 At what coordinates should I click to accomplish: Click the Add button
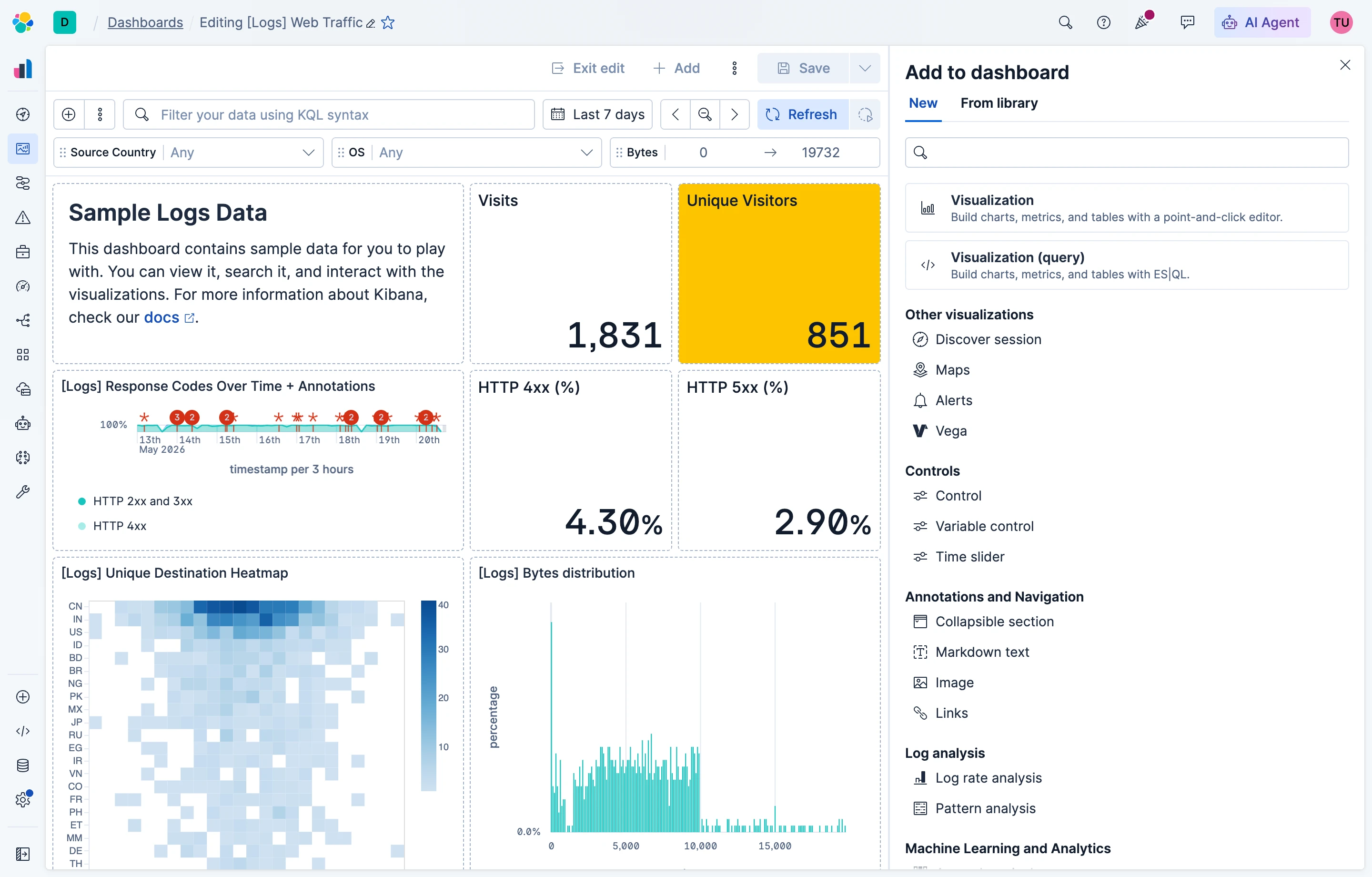click(676, 69)
